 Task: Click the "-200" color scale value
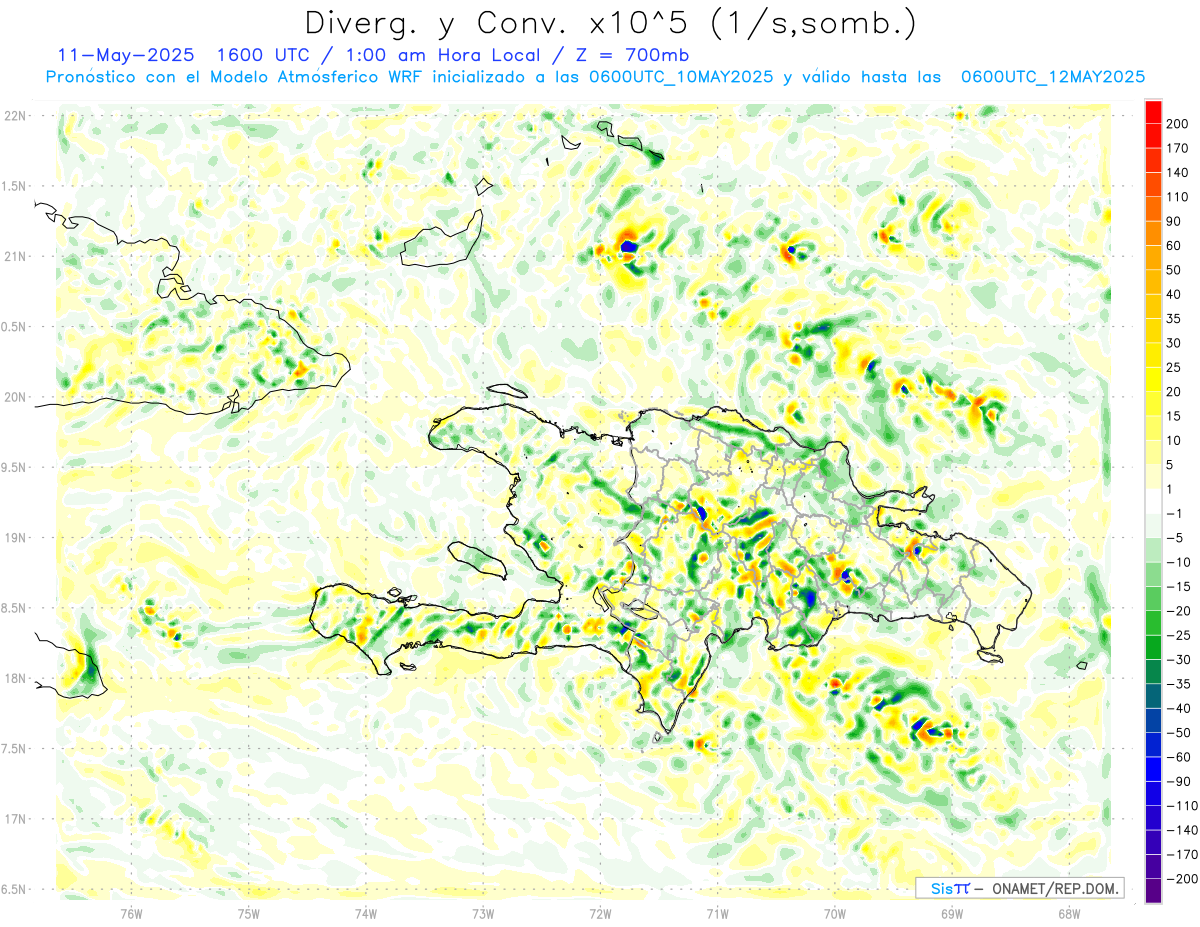pos(1180,879)
